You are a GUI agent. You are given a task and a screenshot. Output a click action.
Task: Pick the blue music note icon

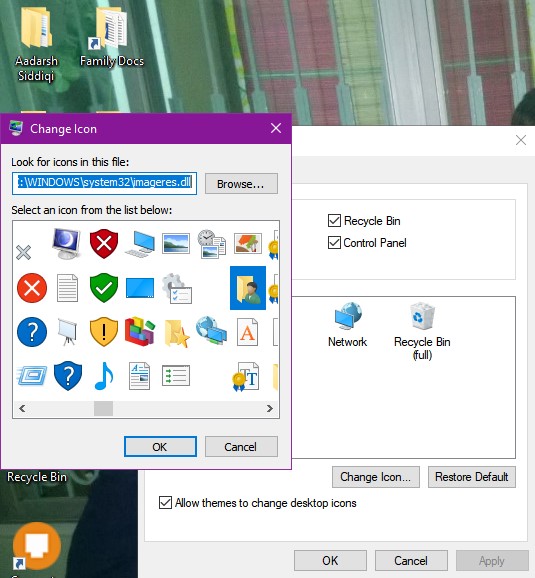[x=104, y=376]
